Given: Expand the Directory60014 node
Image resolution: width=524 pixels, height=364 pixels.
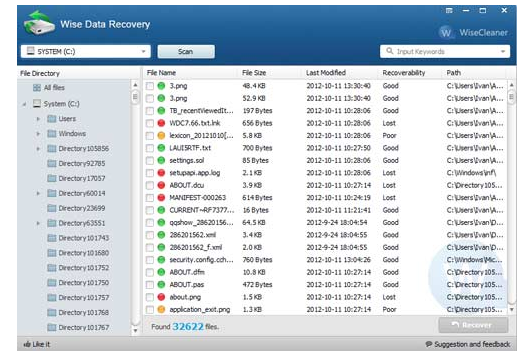Looking at the screenshot, I should 38,194.
